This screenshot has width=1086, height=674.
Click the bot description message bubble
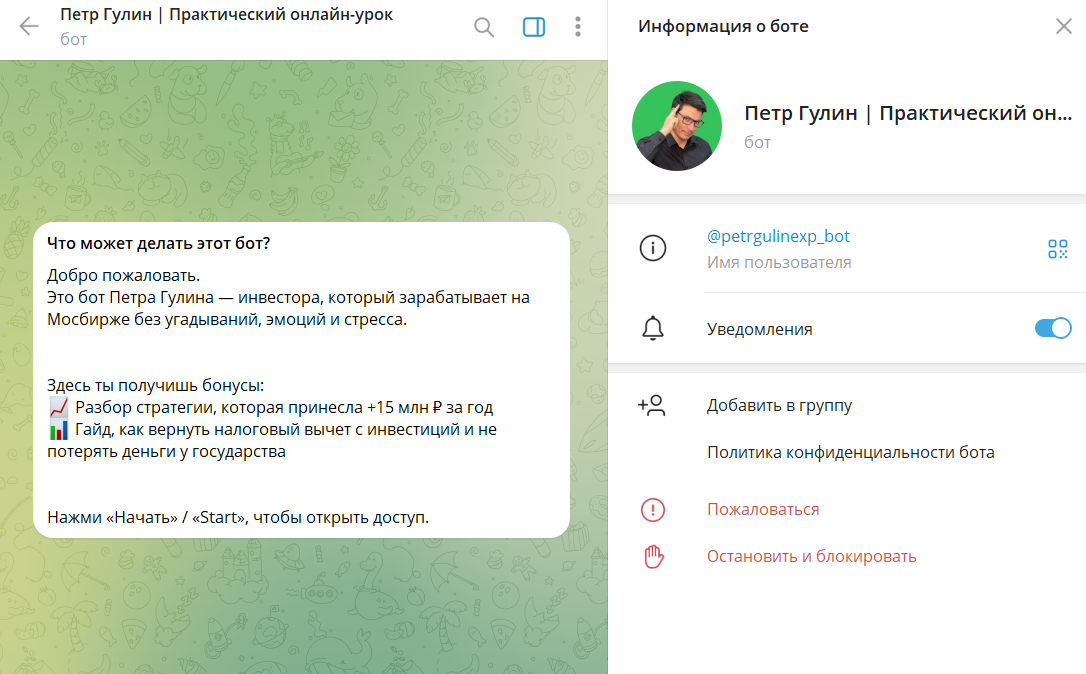click(x=301, y=380)
